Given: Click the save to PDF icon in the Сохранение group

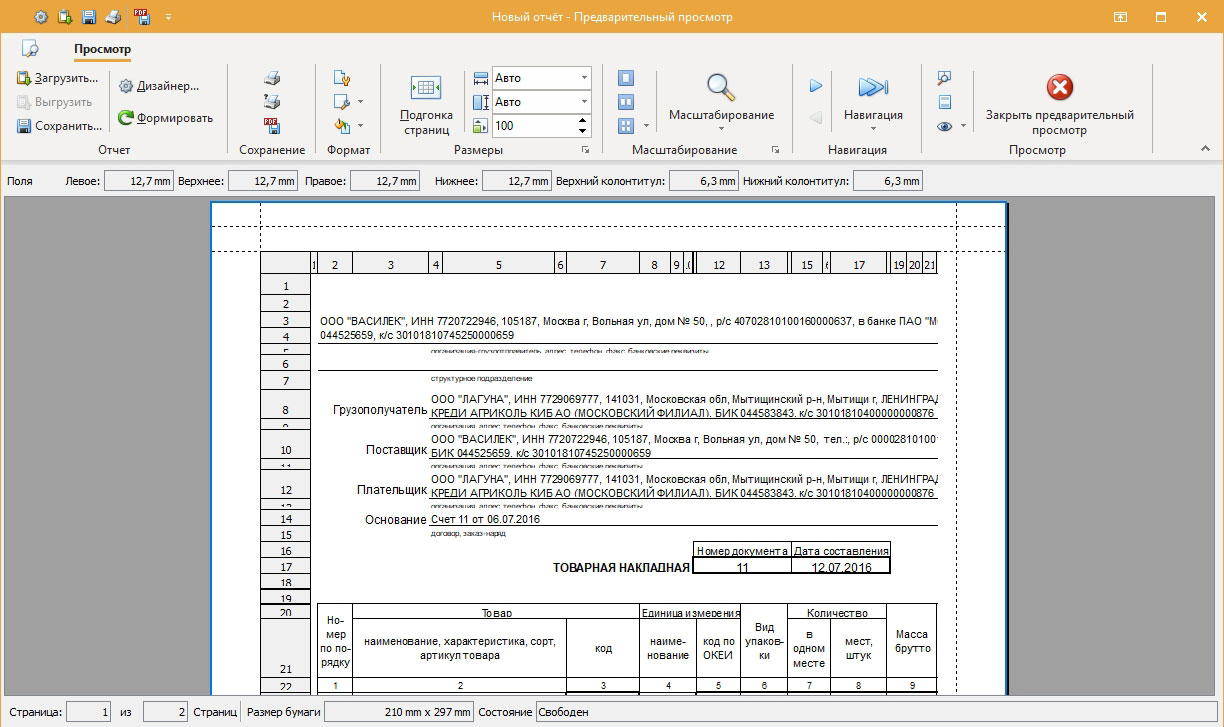Looking at the screenshot, I should click(x=272, y=126).
